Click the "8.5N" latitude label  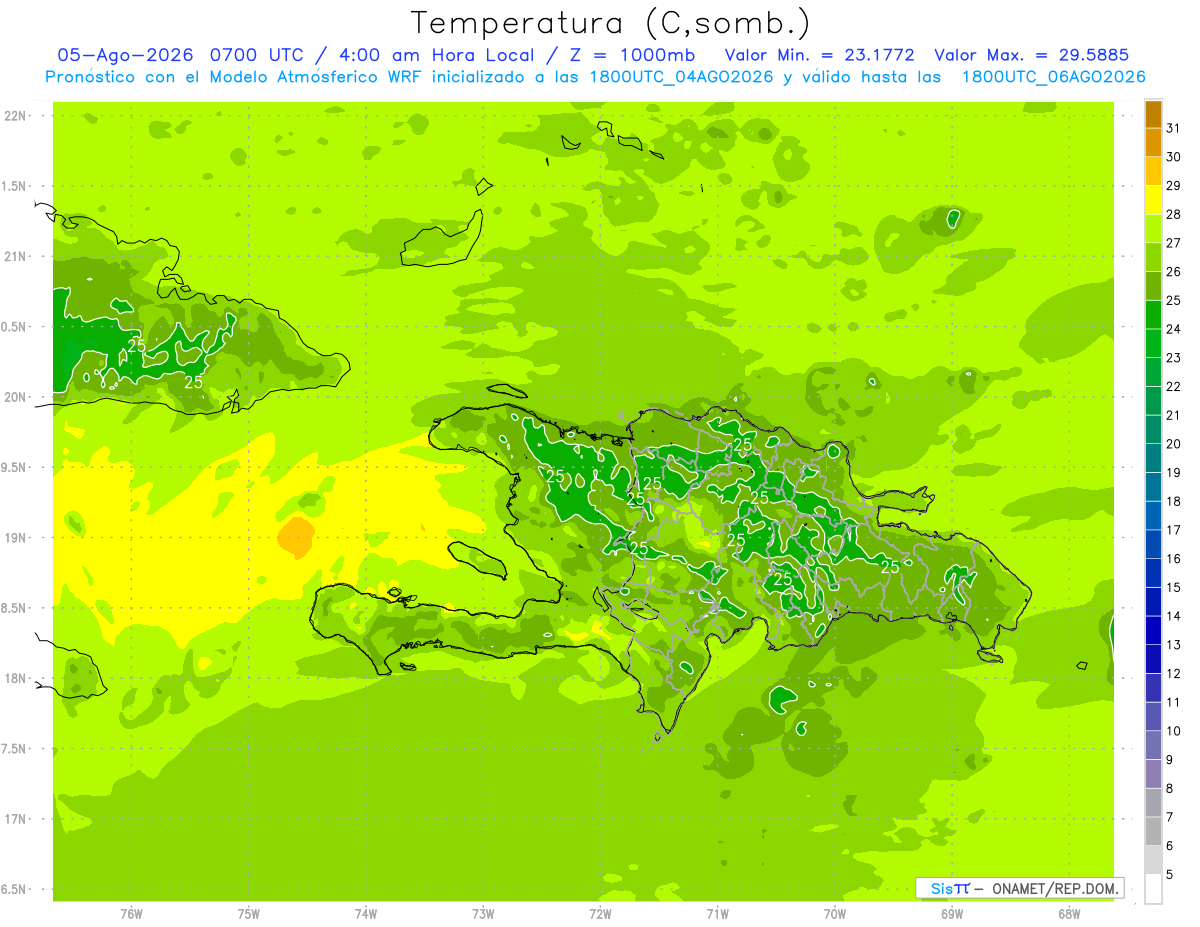coord(15,608)
